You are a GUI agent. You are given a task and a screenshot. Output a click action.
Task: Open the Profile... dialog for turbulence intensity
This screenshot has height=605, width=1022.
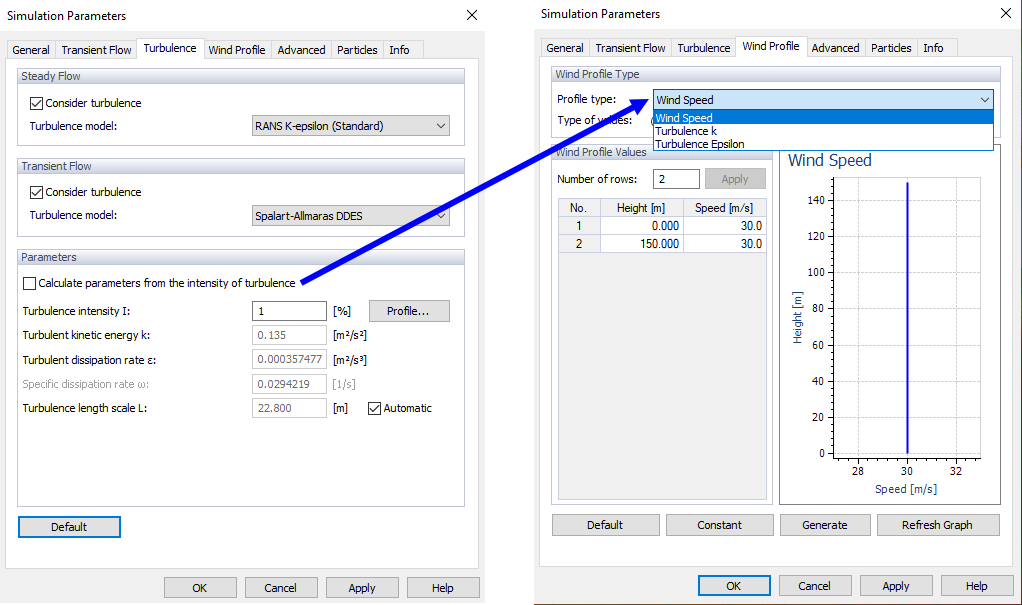tap(408, 310)
